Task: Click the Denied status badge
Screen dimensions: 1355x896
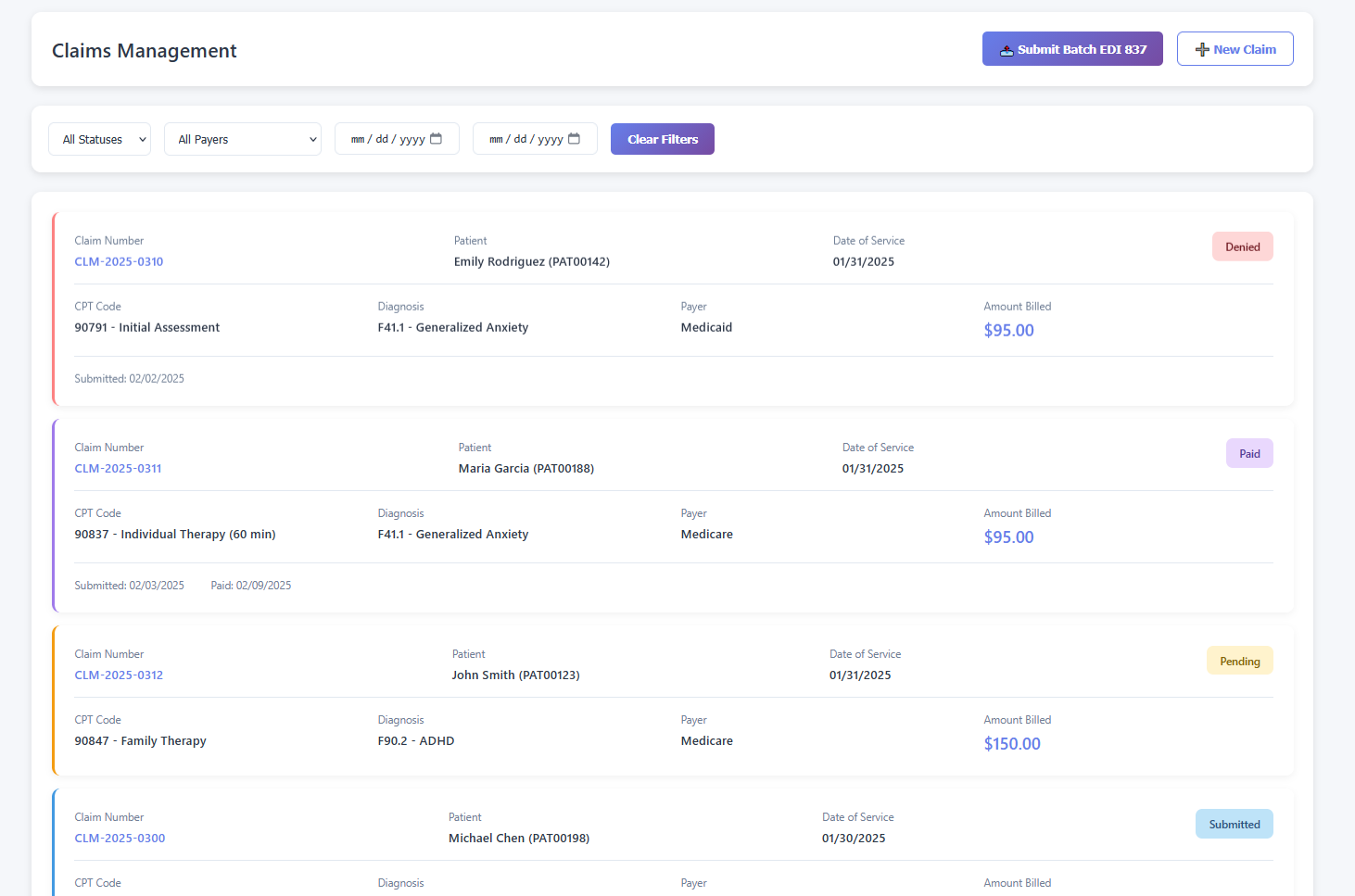Action: pos(1242,246)
